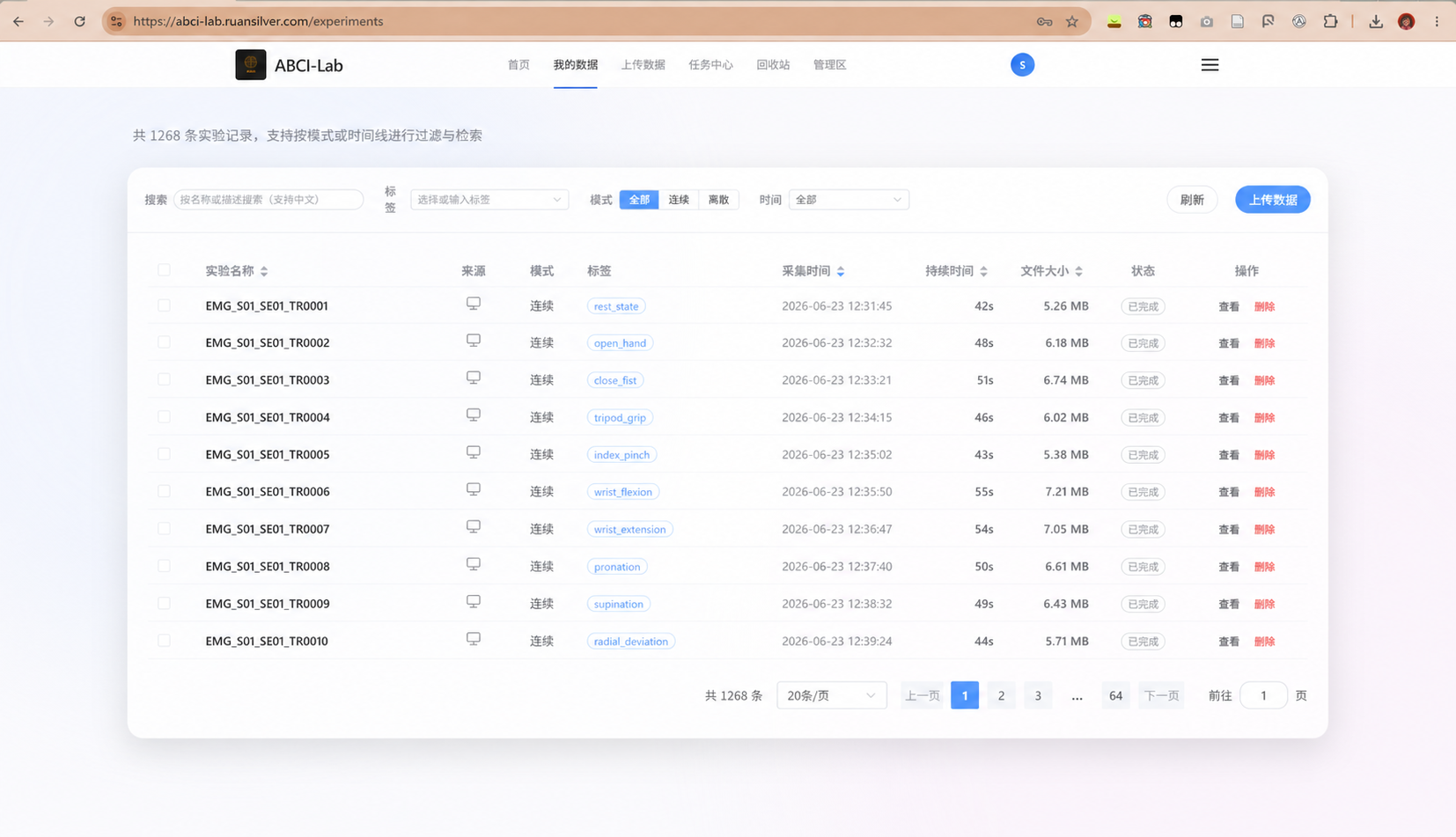Click source monitor icon for EMG_S01_SE01_TR0006
The height and width of the screenshot is (837, 1456).
tap(474, 489)
